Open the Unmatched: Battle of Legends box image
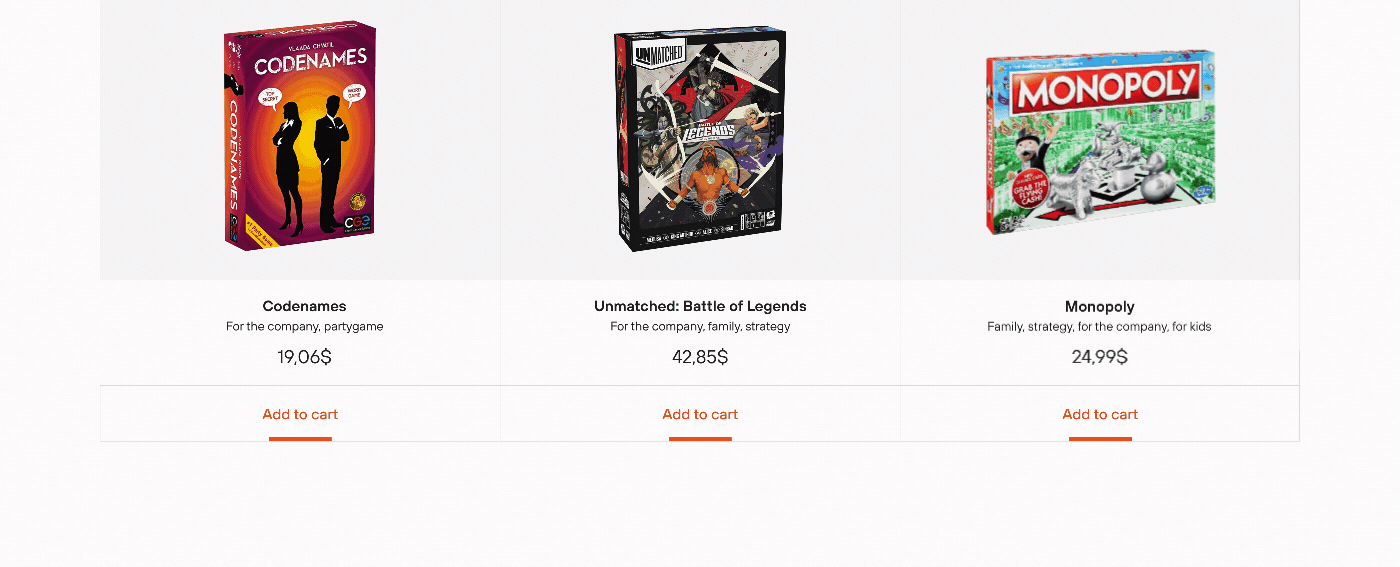The height and width of the screenshot is (567, 1400). (x=700, y=140)
